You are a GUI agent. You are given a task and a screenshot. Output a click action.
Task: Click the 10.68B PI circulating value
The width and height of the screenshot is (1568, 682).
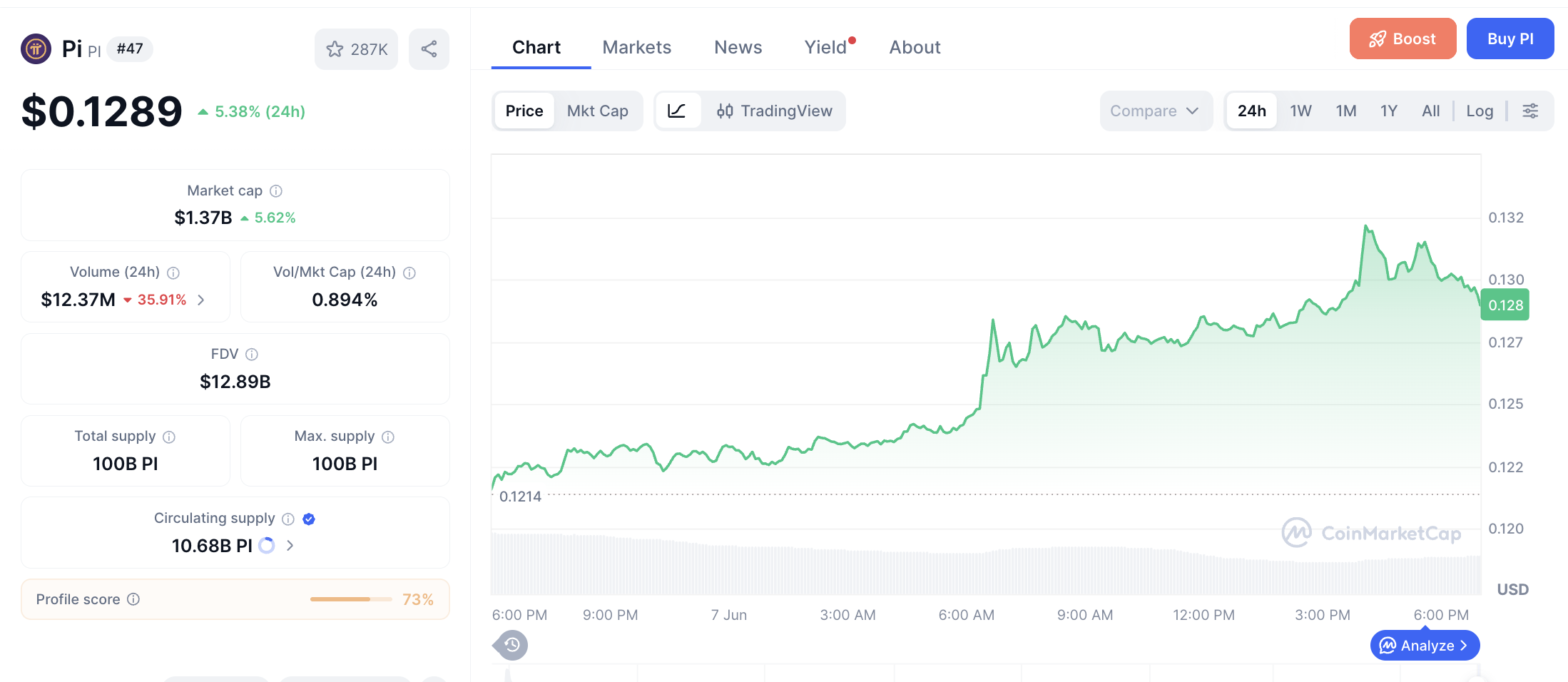point(212,546)
